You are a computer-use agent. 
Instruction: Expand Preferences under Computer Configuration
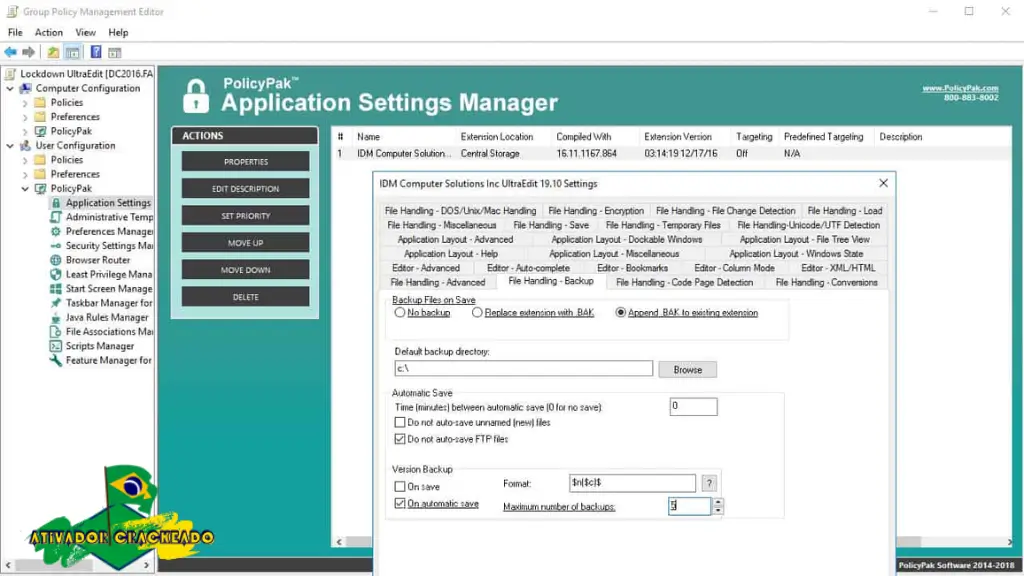[25, 117]
